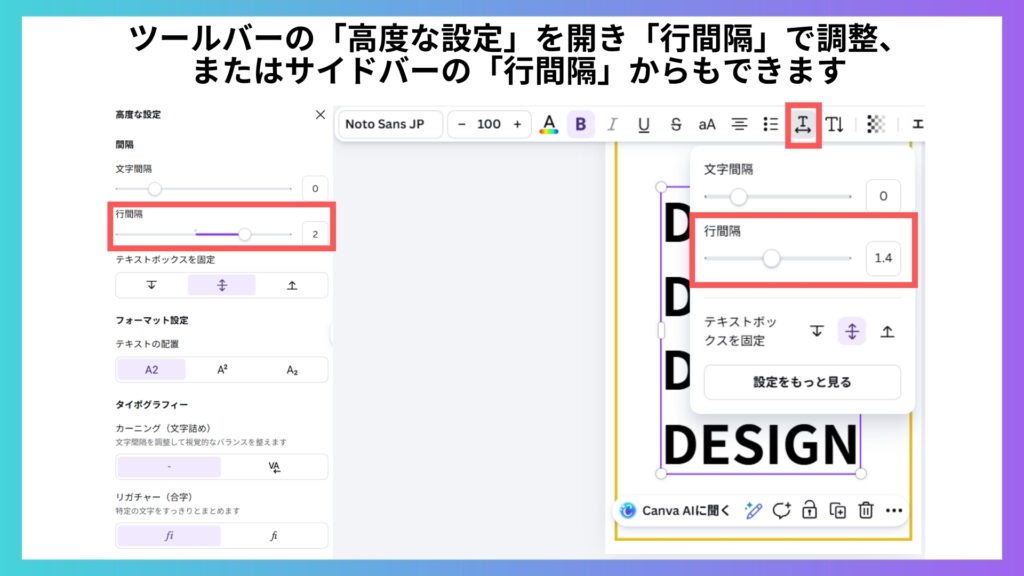Open the transparency checkerboard icon
Viewport: 1024px width, 576px height.
click(876, 124)
